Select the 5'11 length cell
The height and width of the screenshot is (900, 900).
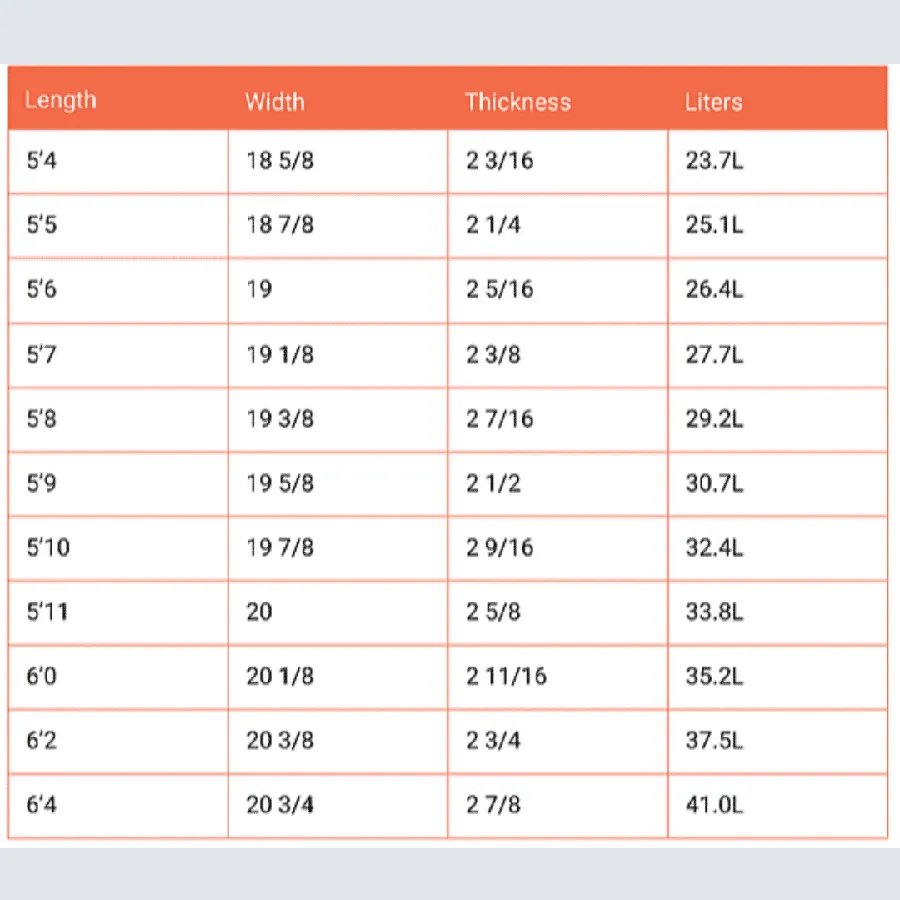click(x=118, y=612)
